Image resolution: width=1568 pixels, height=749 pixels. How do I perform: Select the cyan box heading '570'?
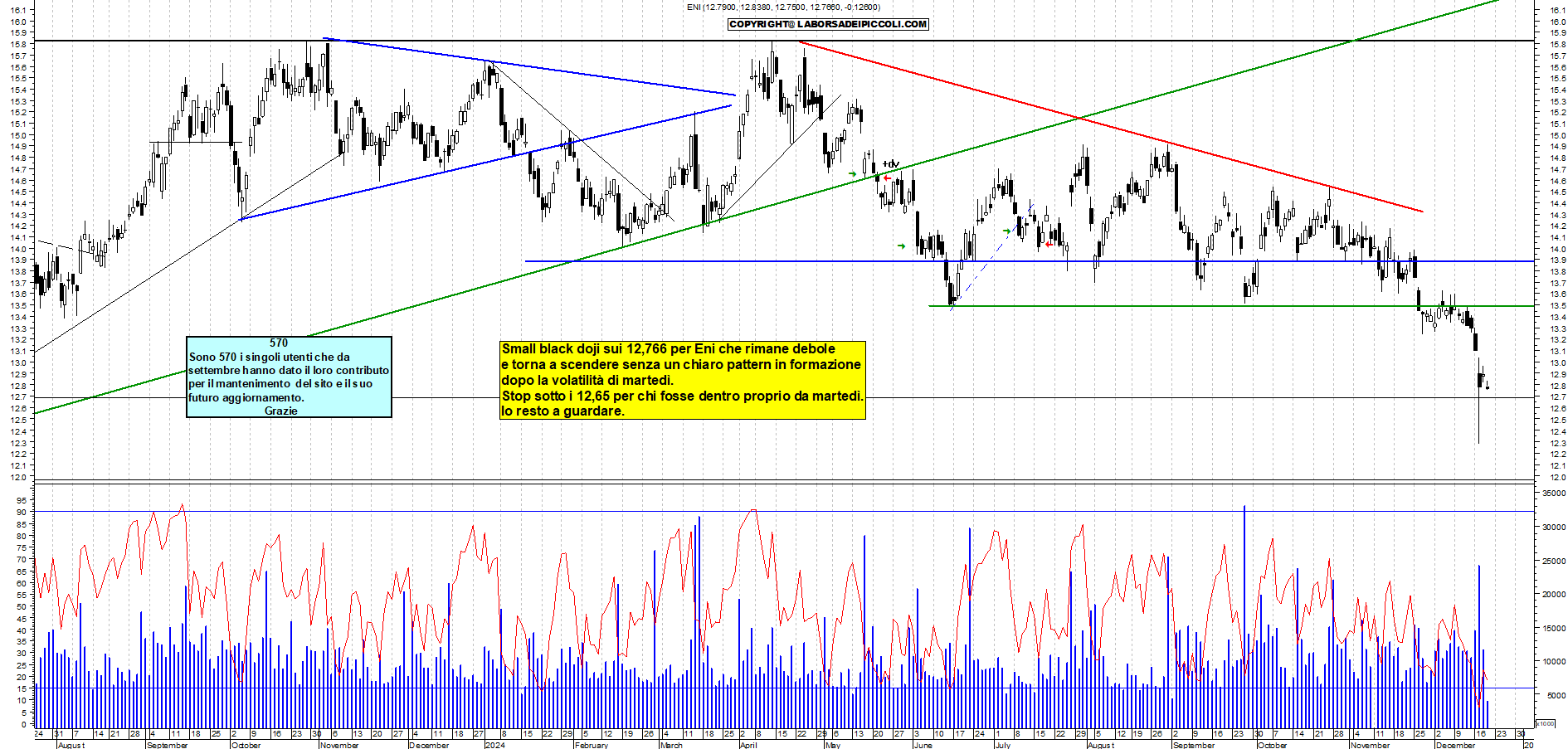tap(279, 343)
